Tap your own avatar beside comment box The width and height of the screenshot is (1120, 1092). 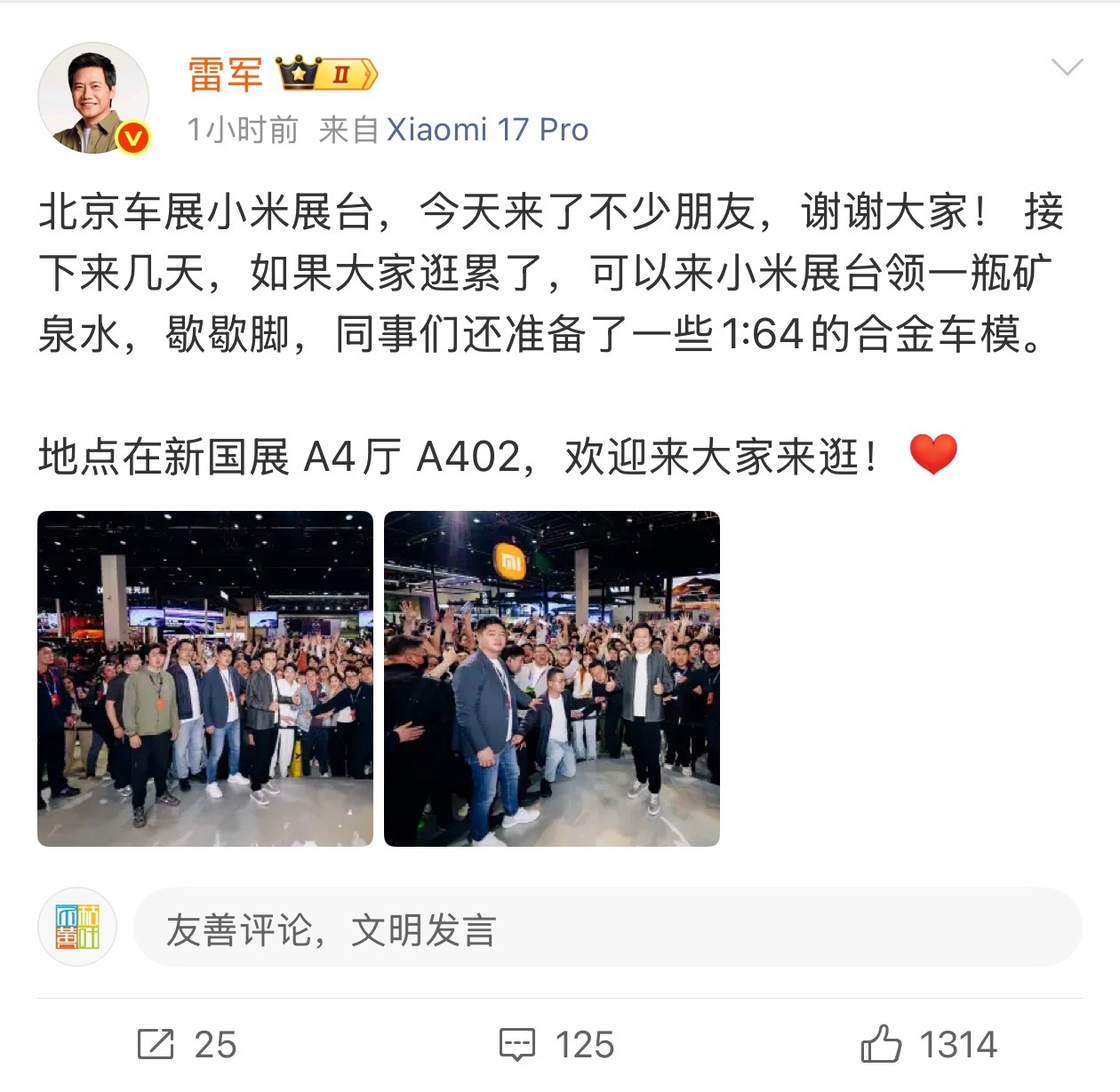click(77, 928)
